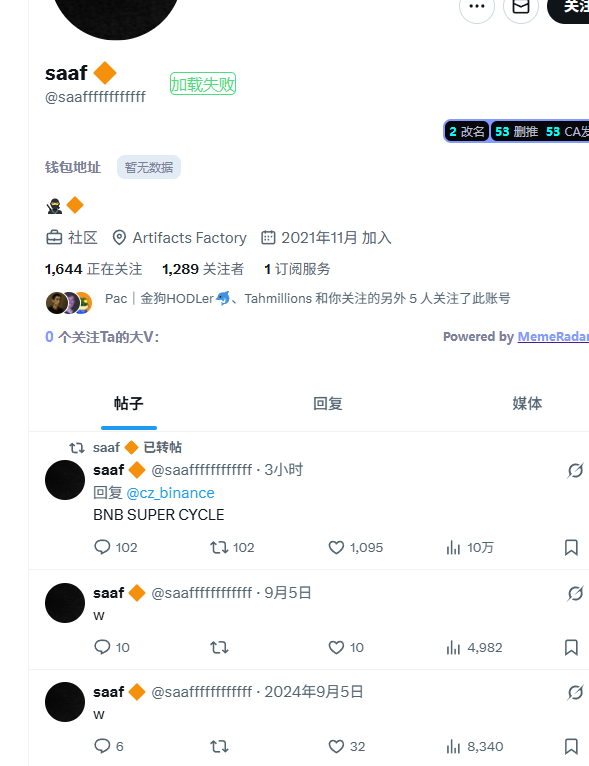This screenshot has height=766, width=589.
Task: Bookmark the 2024年9月5日 post
Action: tap(571, 746)
